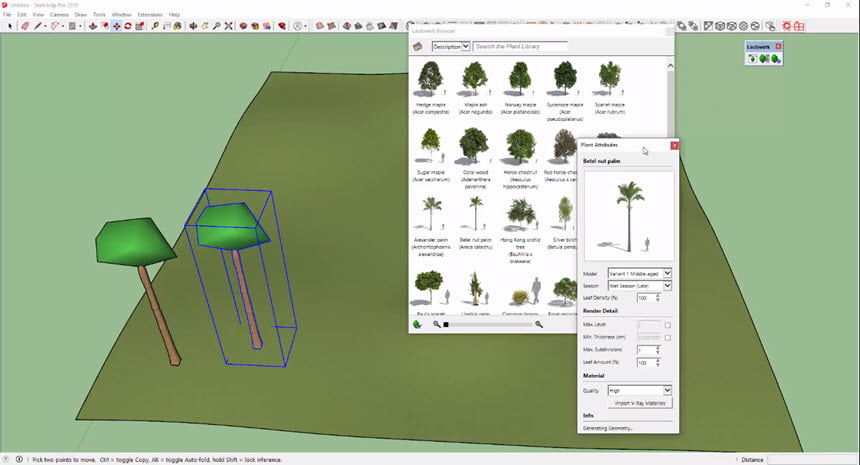Open the Window menu
This screenshot has height=465, width=860.
tap(122, 14)
